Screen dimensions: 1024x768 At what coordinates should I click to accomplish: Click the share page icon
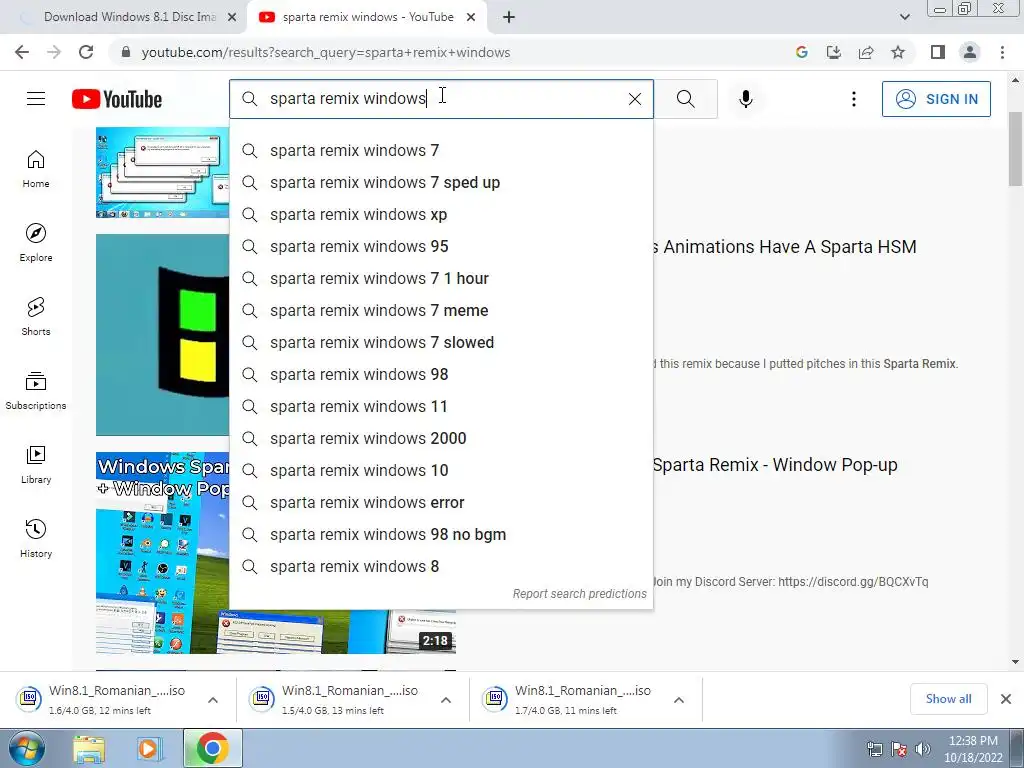point(866,52)
